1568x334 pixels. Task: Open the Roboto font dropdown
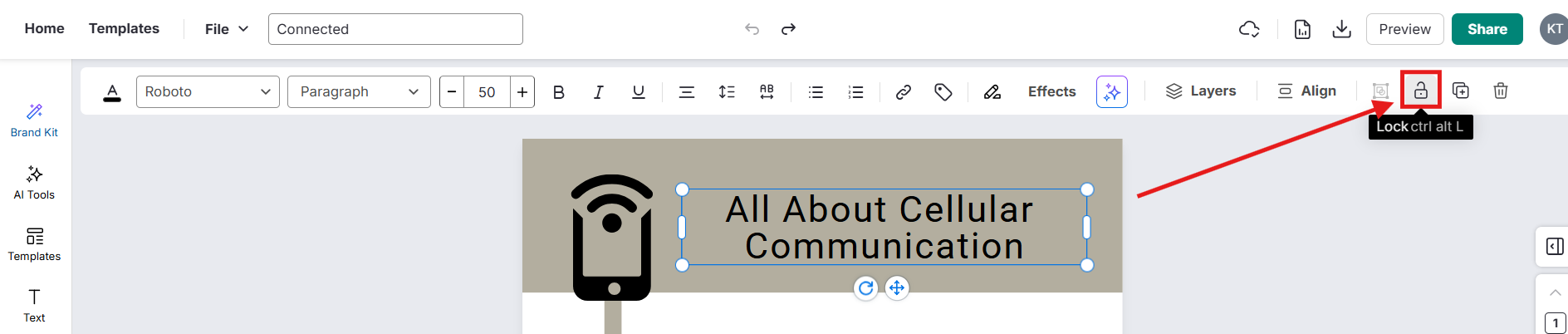pos(208,91)
